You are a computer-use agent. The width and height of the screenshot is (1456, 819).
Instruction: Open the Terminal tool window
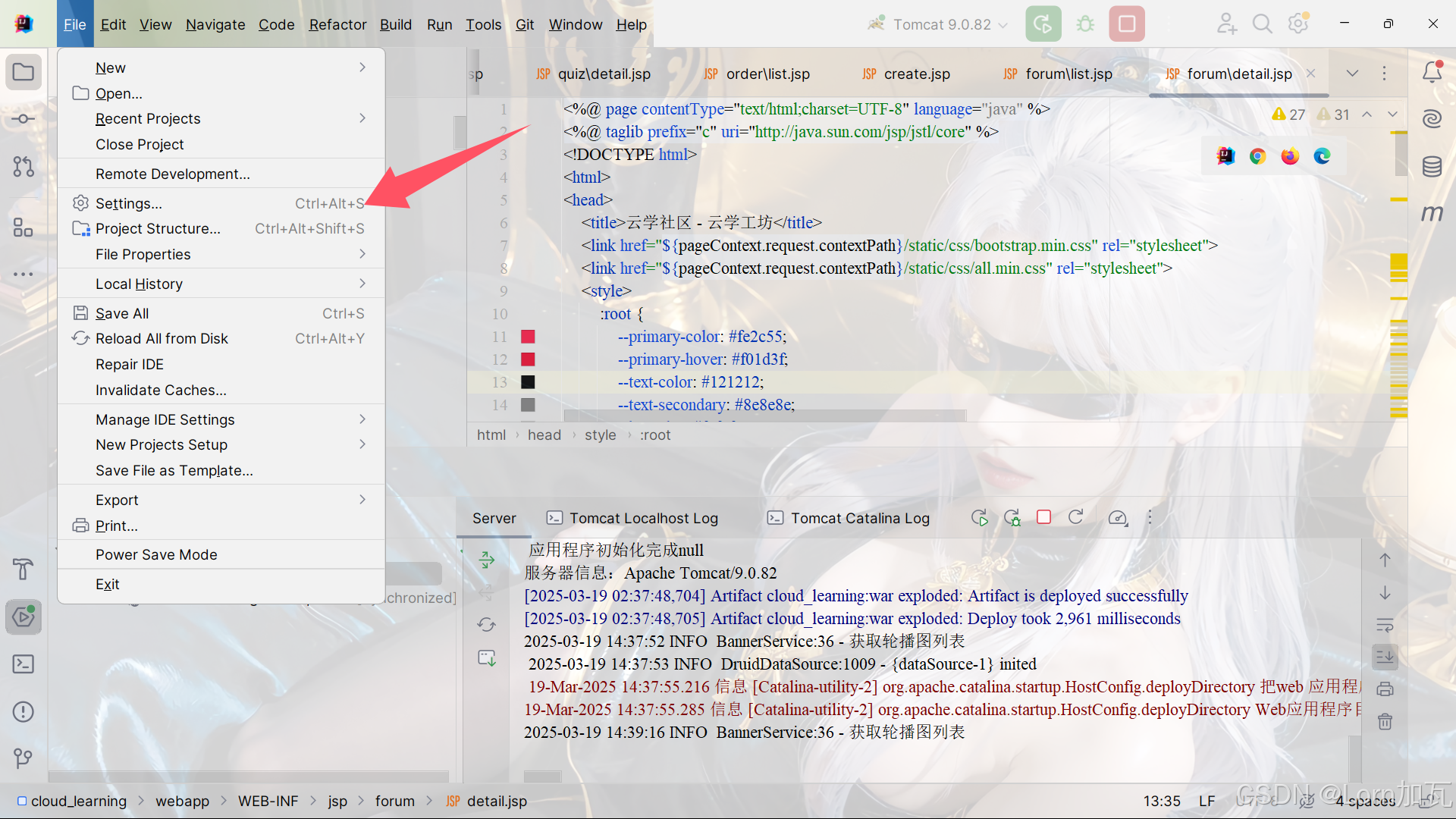[23, 664]
